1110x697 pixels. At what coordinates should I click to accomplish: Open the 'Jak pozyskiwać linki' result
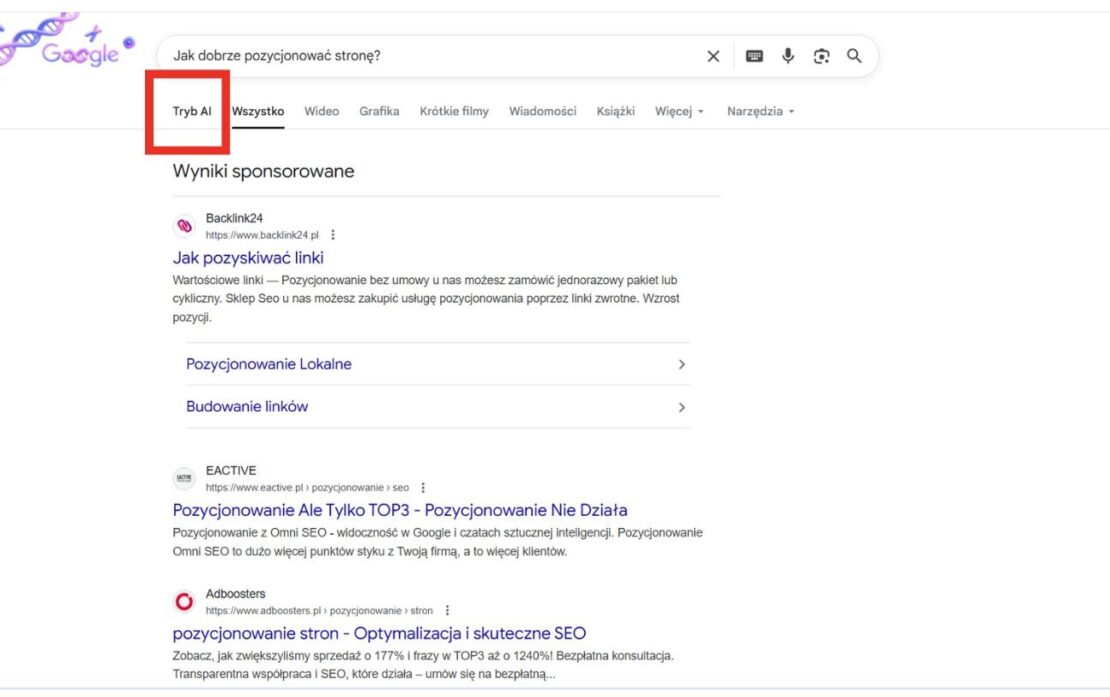[248, 258]
